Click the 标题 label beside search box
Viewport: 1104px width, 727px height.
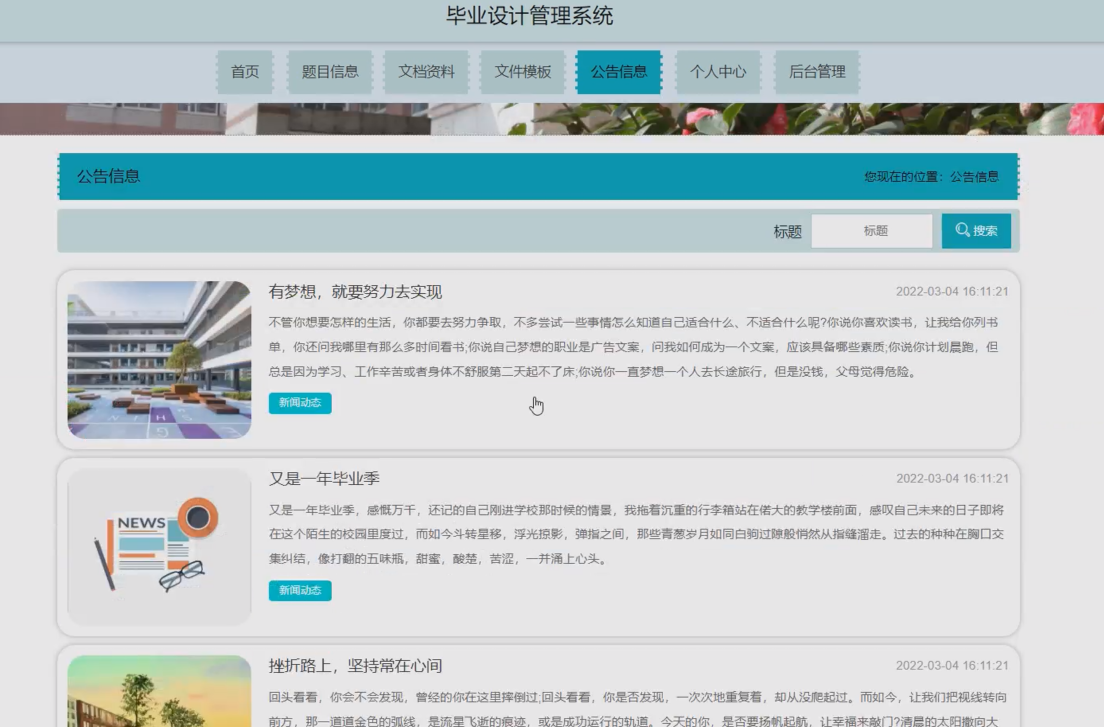click(787, 232)
